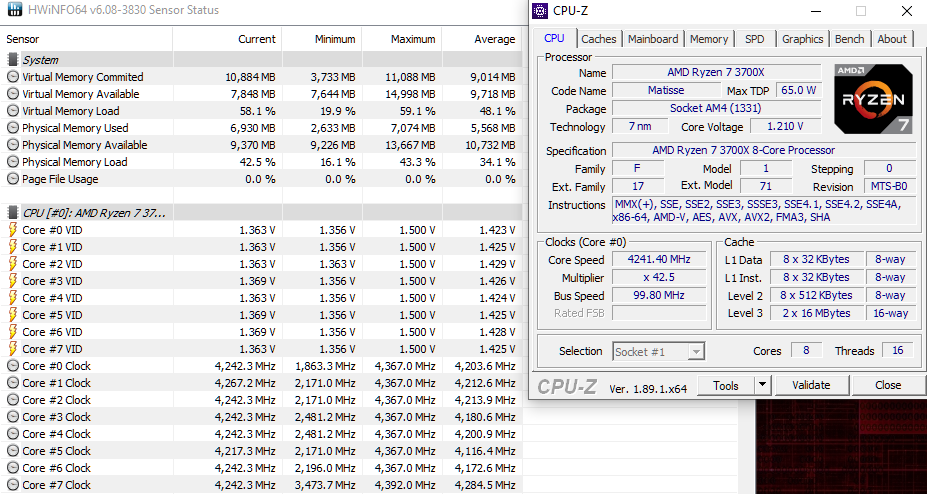Click the Core #7 VID lightning icon
927x494 pixels.
(12, 349)
